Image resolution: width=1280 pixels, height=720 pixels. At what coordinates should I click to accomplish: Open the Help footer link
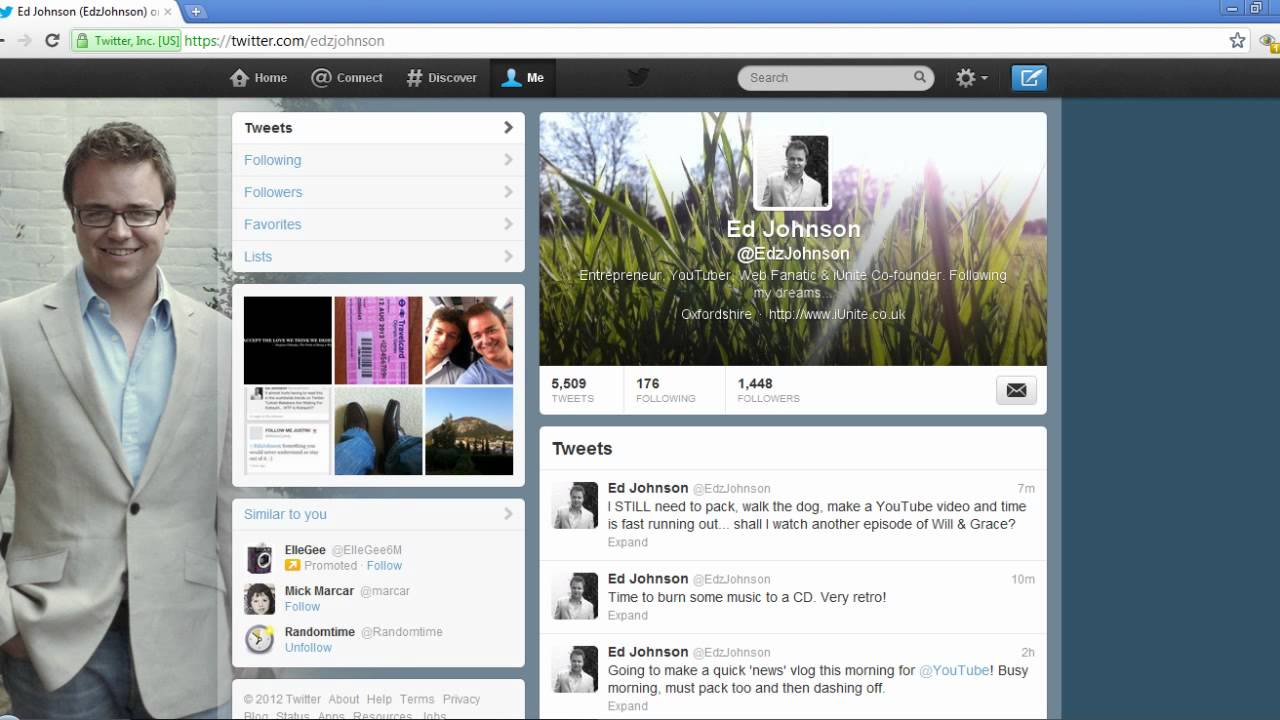click(x=379, y=699)
